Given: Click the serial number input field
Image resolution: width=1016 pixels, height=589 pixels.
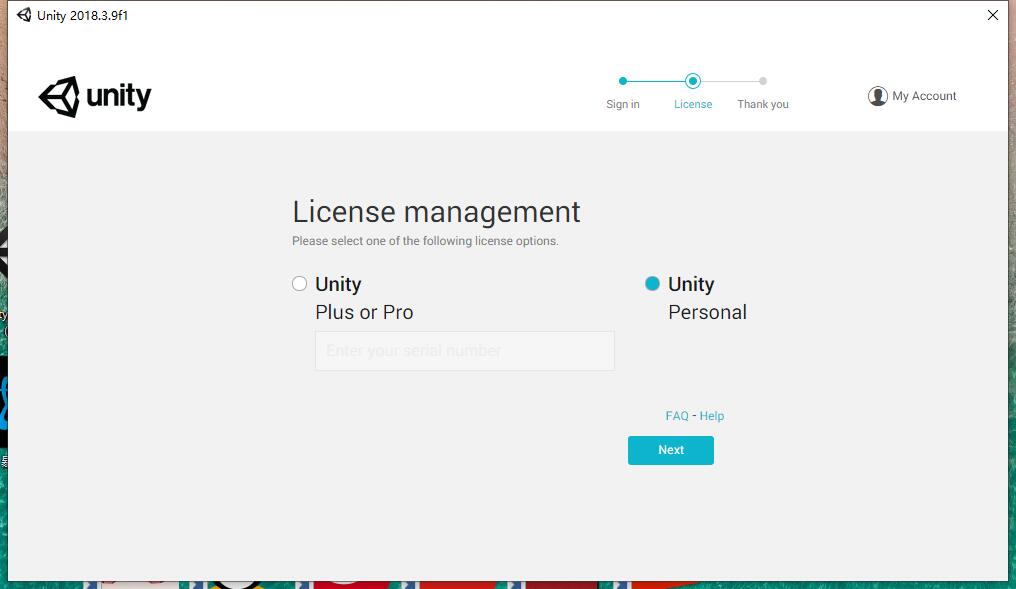Looking at the screenshot, I should pyautogui.click(x=465, y=351).
